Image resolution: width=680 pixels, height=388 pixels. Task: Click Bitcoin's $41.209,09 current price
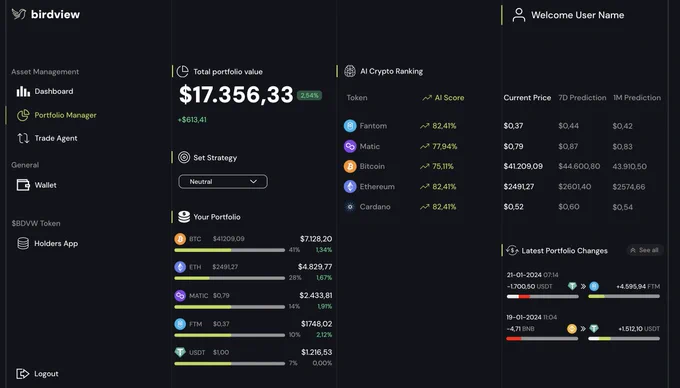tap(523, 166)
